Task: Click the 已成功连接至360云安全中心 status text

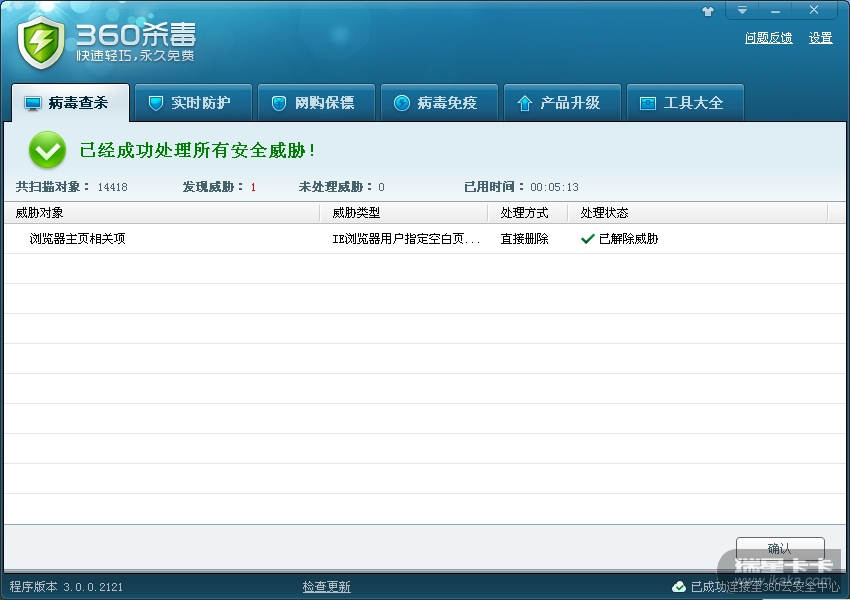Action: pos(765,586)
